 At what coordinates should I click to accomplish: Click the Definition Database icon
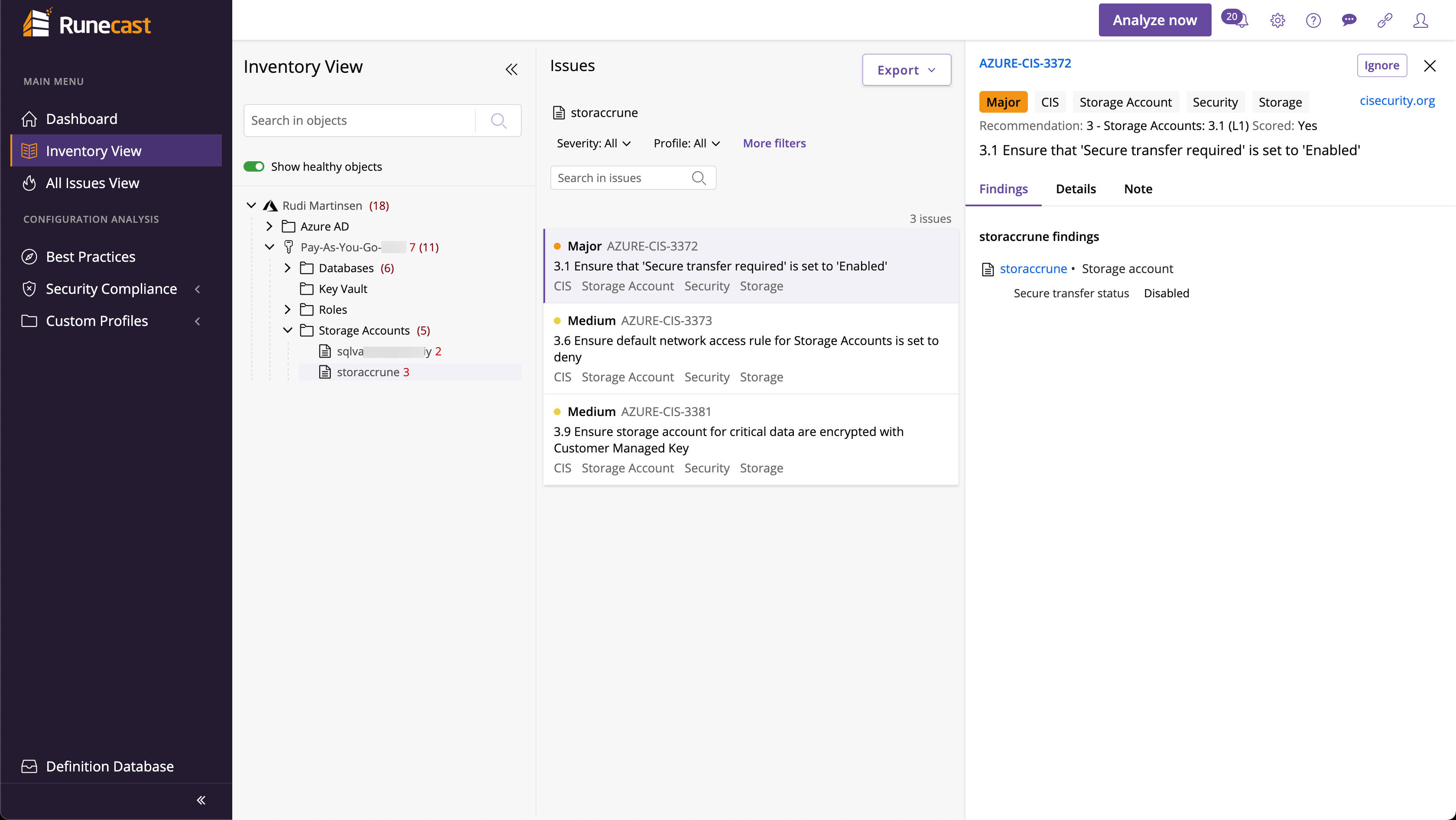point(29,766)
